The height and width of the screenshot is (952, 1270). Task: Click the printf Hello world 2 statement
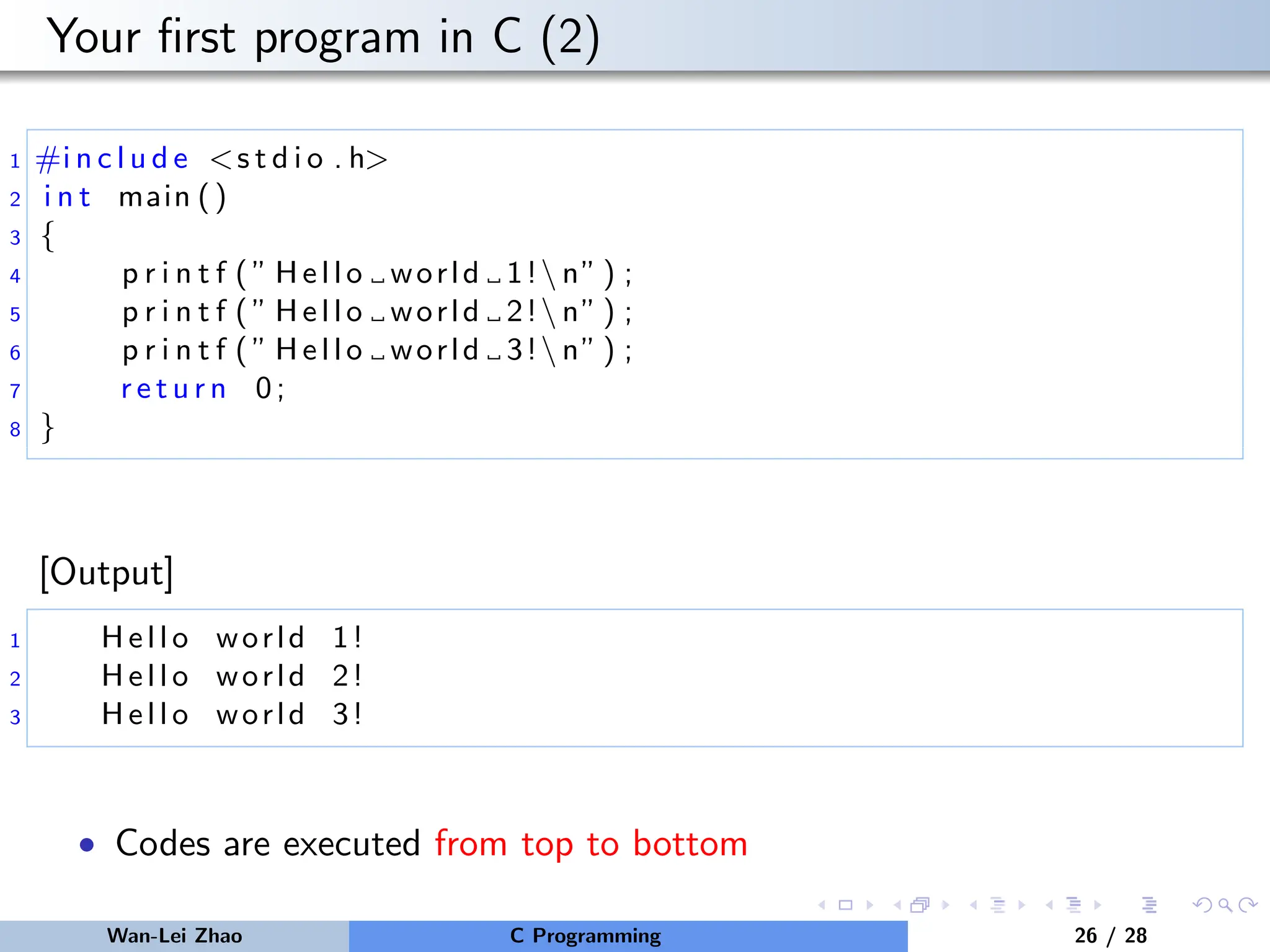[377, 312]
